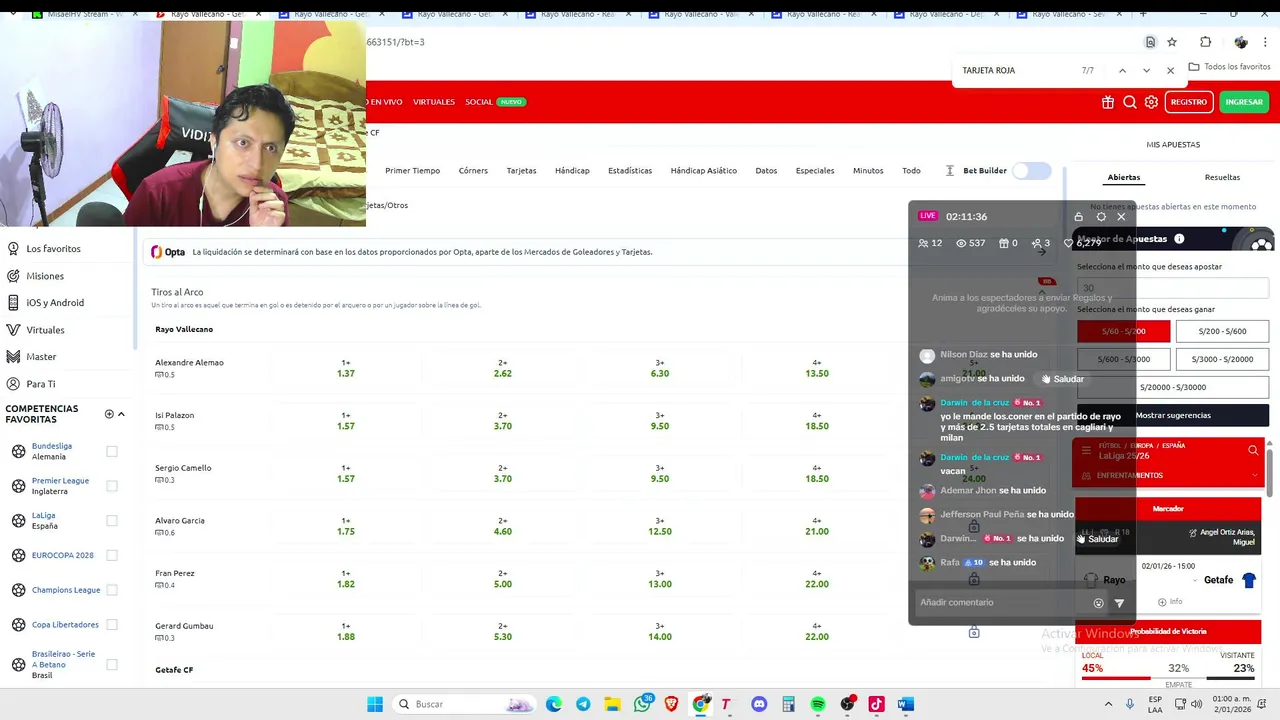
Task: Check the EUROCOPA 2028 checkbox
Action: [x=112, y=555]
